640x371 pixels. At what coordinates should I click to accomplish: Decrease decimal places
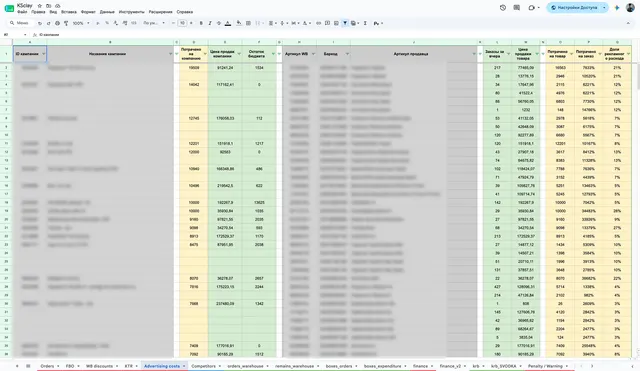pos(116,23)
